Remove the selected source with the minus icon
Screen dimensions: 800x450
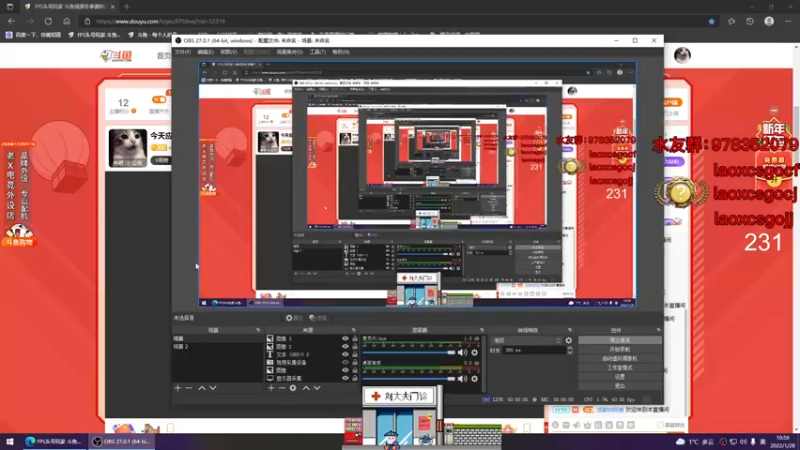pyautogui.click(x=282, y=388)
